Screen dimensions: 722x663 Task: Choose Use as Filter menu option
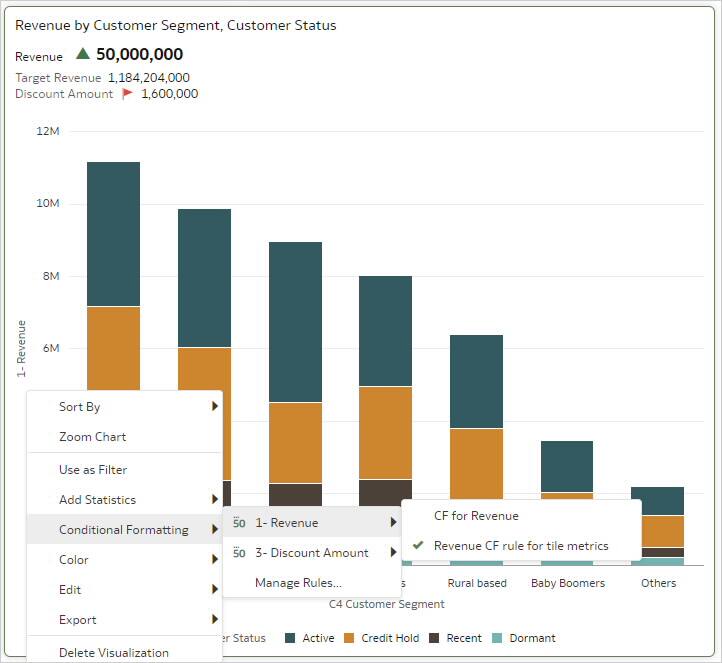pos(93,470)
